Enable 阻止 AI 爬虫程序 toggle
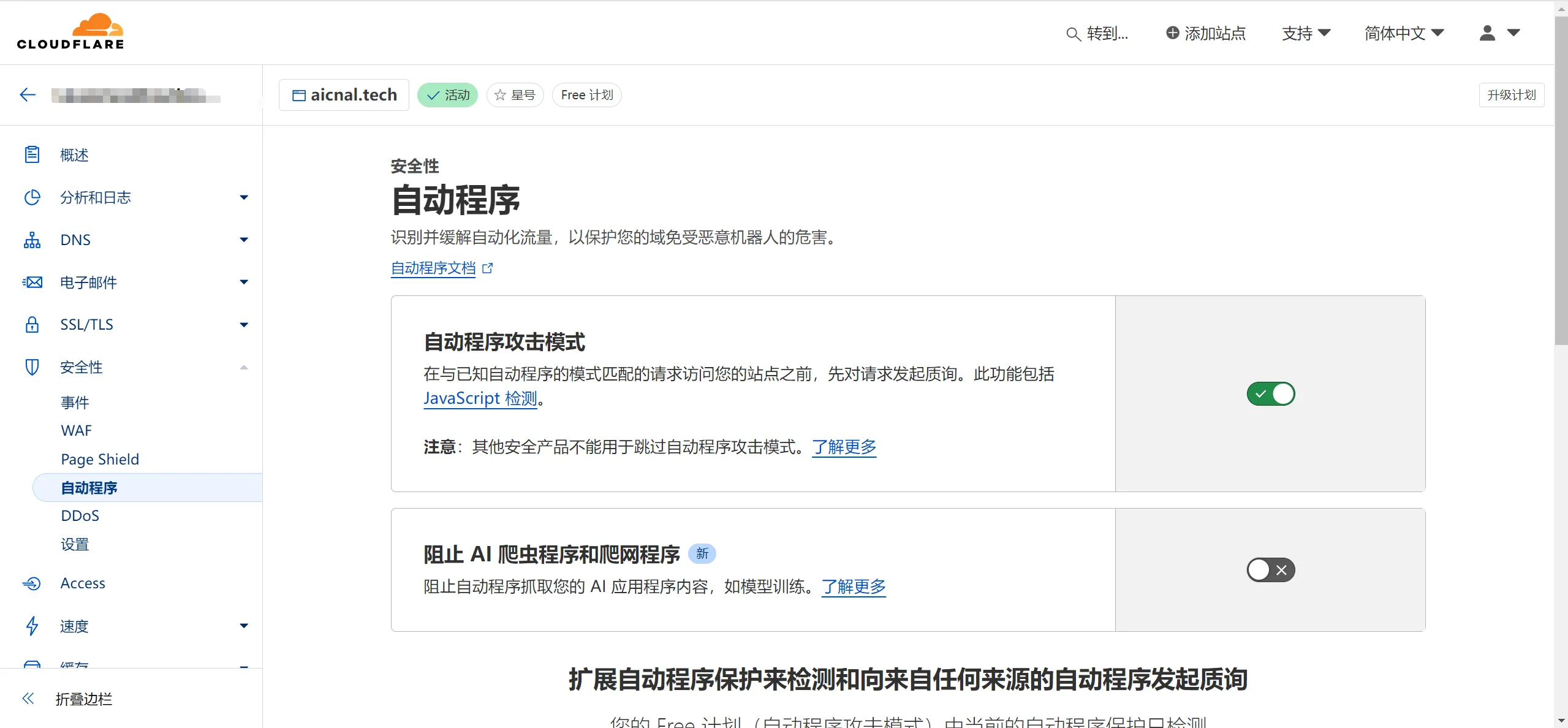Viewport: 1568px width, 728px height. [x=1270, y=570]
